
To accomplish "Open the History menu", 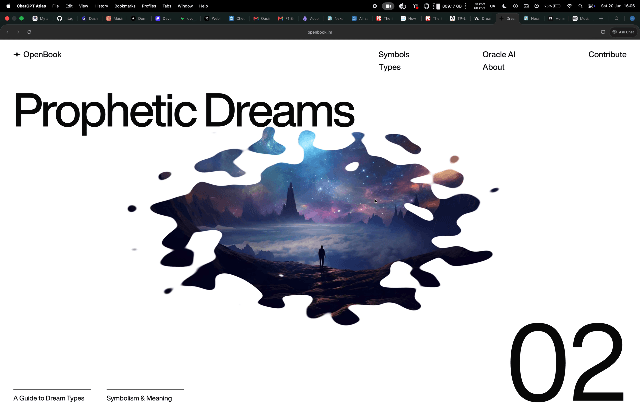I will 102,6.
